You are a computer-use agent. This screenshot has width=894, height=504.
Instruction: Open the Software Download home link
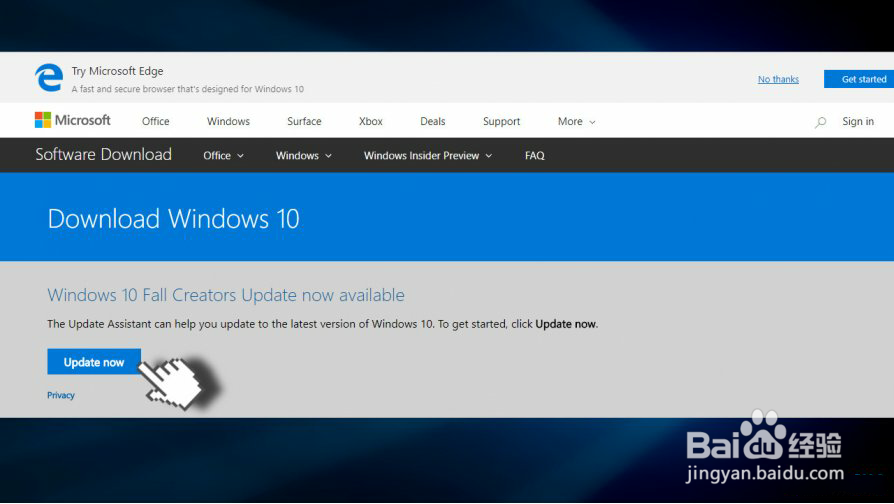tap(103, 155)
